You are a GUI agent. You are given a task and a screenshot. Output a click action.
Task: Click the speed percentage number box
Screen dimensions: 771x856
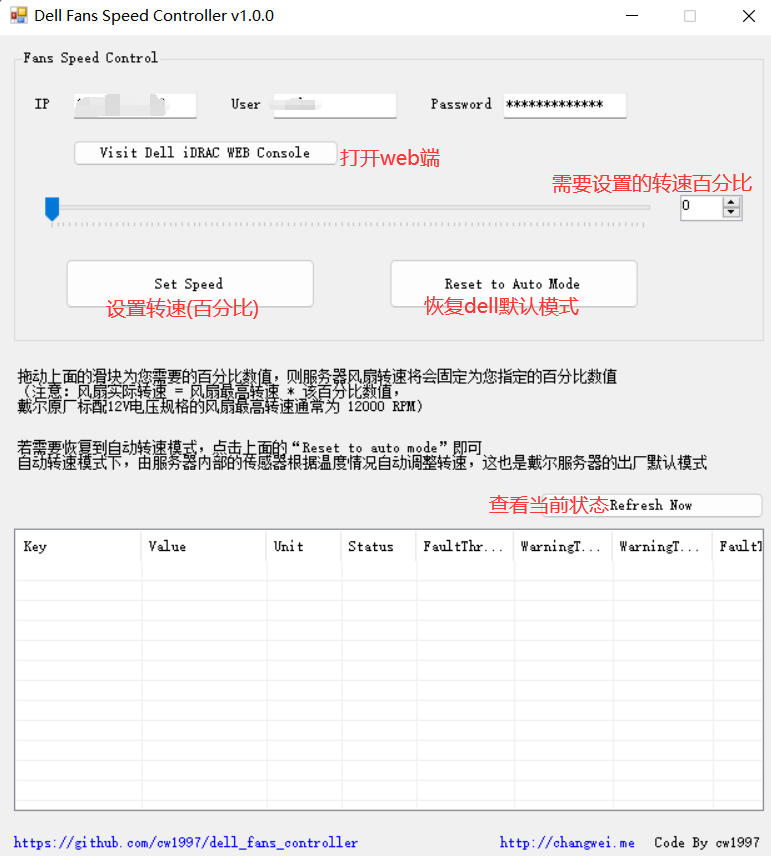click(700, 207)
